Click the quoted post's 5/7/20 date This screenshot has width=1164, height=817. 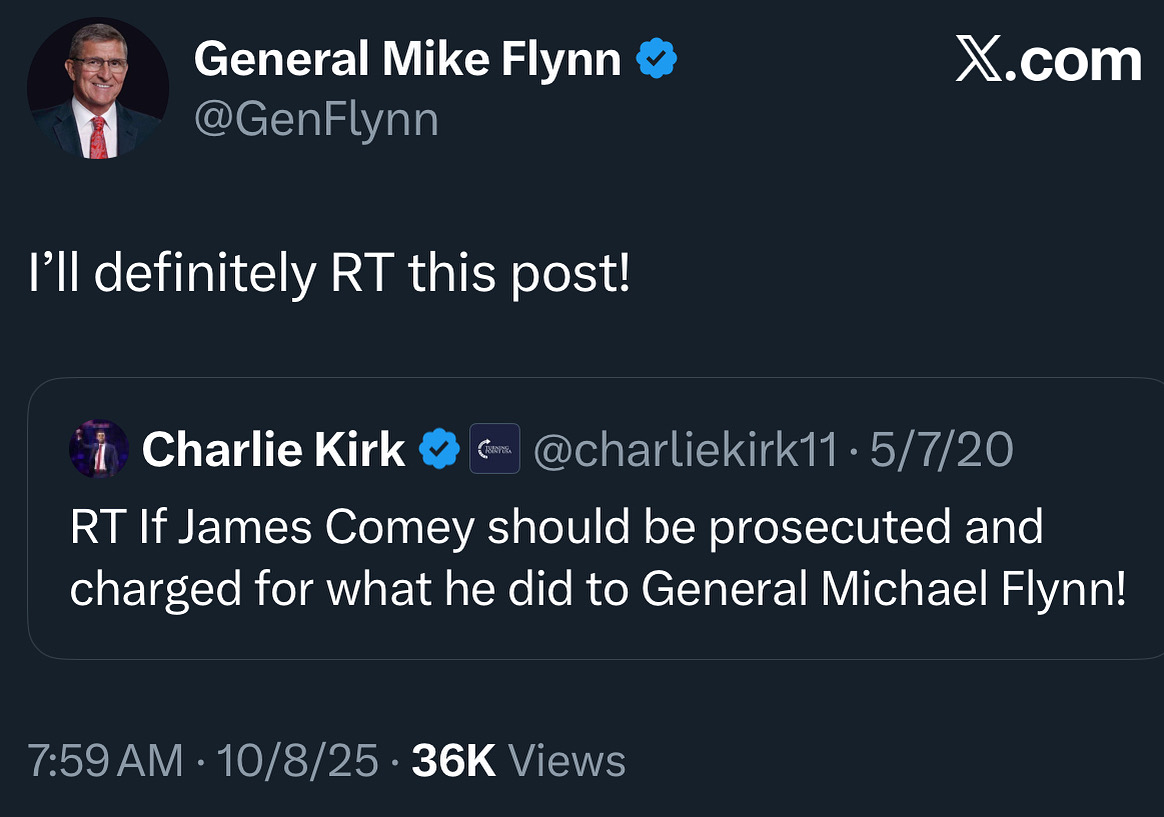click(941, 450)
